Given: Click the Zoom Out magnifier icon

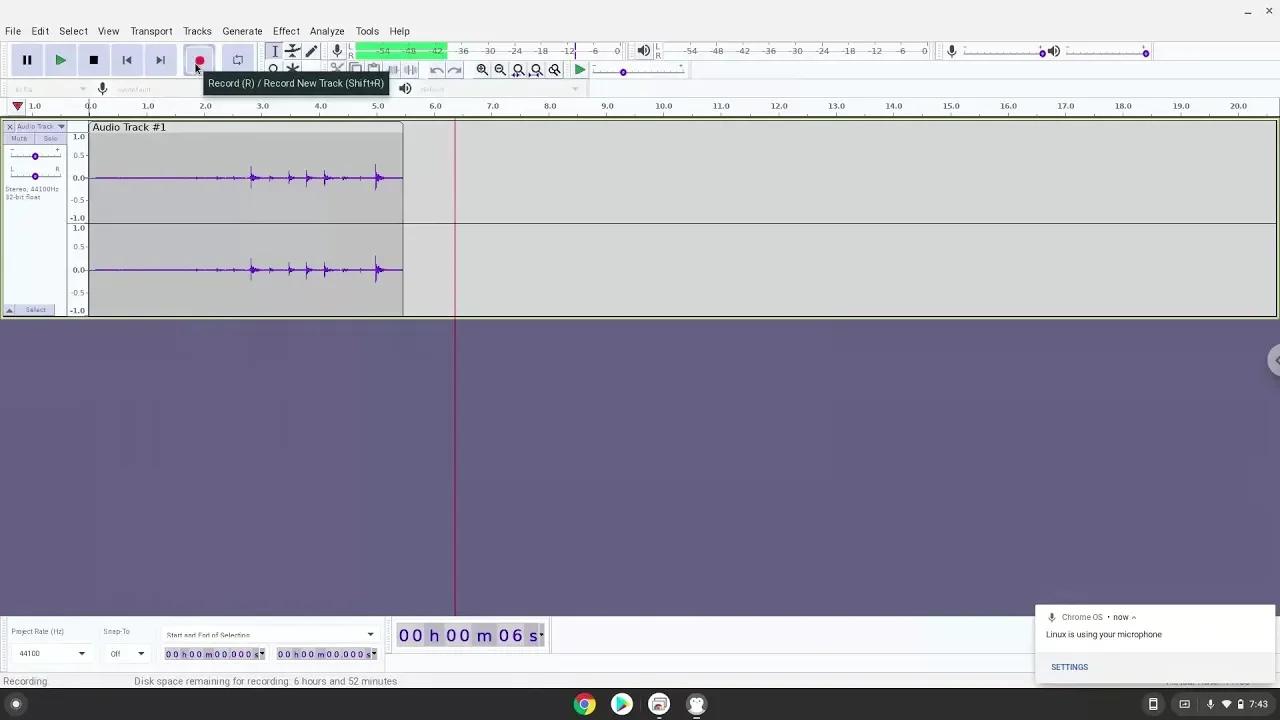Looking at the screenshot, I should pyautogui.click(x=500, y=70).
